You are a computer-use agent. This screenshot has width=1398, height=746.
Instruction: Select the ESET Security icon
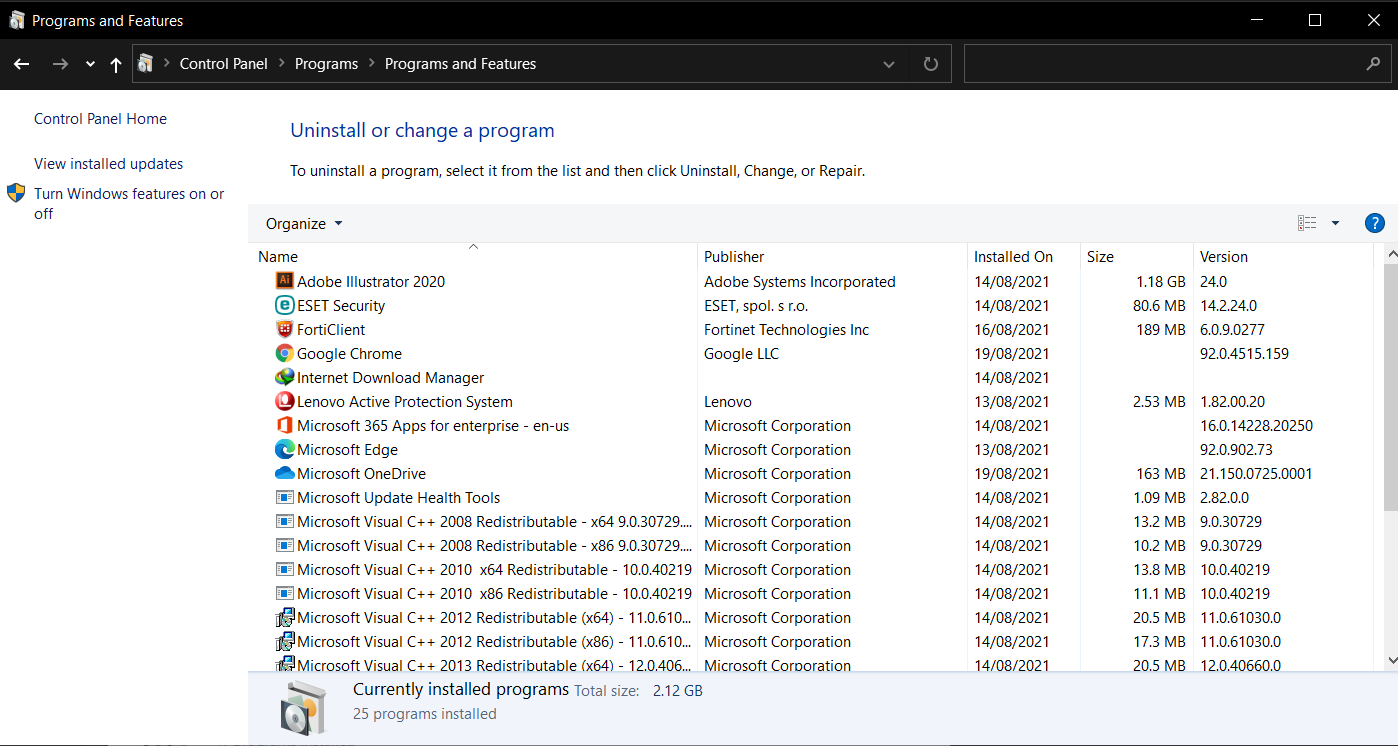(284, 305)
